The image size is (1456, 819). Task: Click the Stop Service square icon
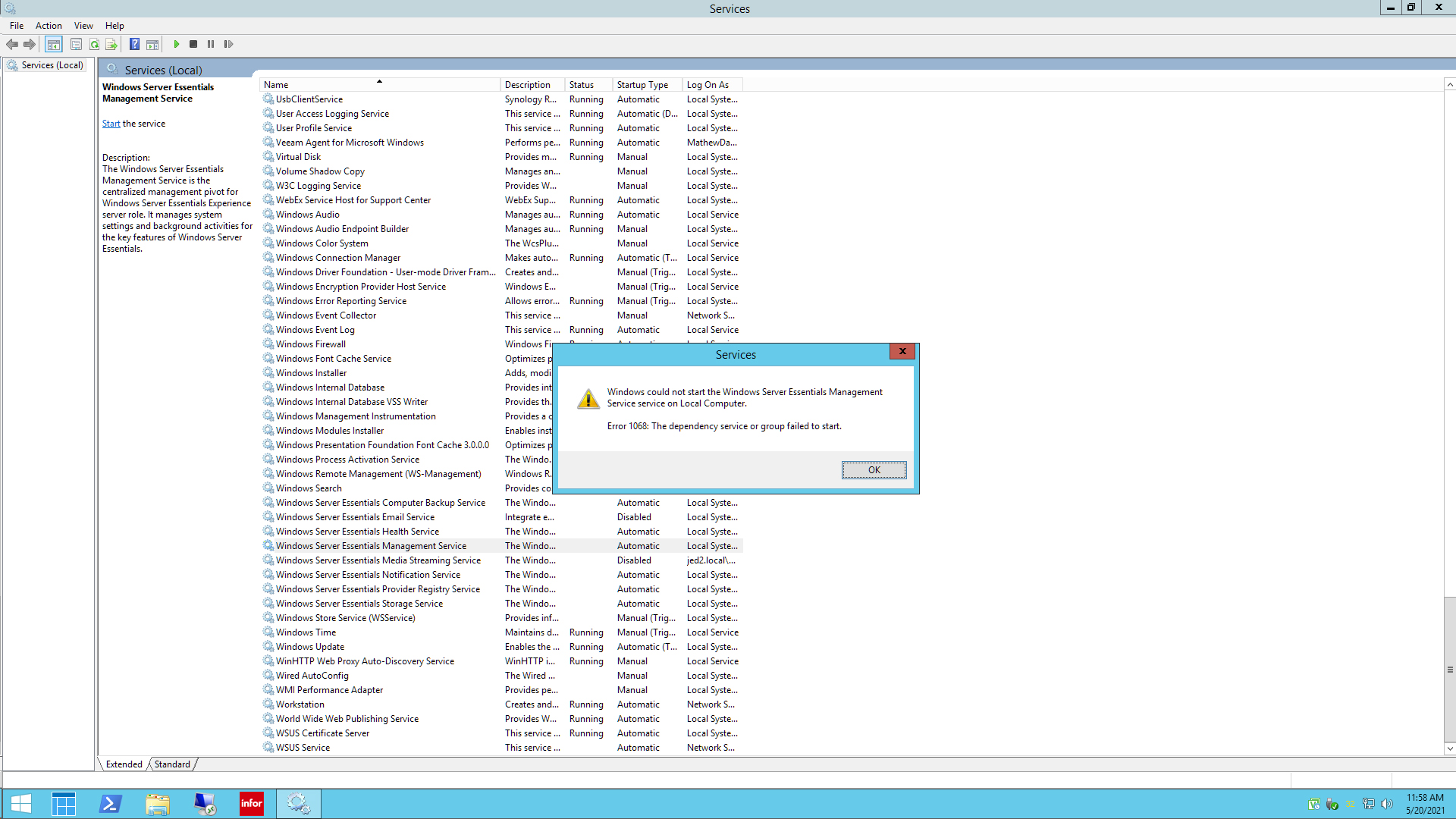[193, 44]
